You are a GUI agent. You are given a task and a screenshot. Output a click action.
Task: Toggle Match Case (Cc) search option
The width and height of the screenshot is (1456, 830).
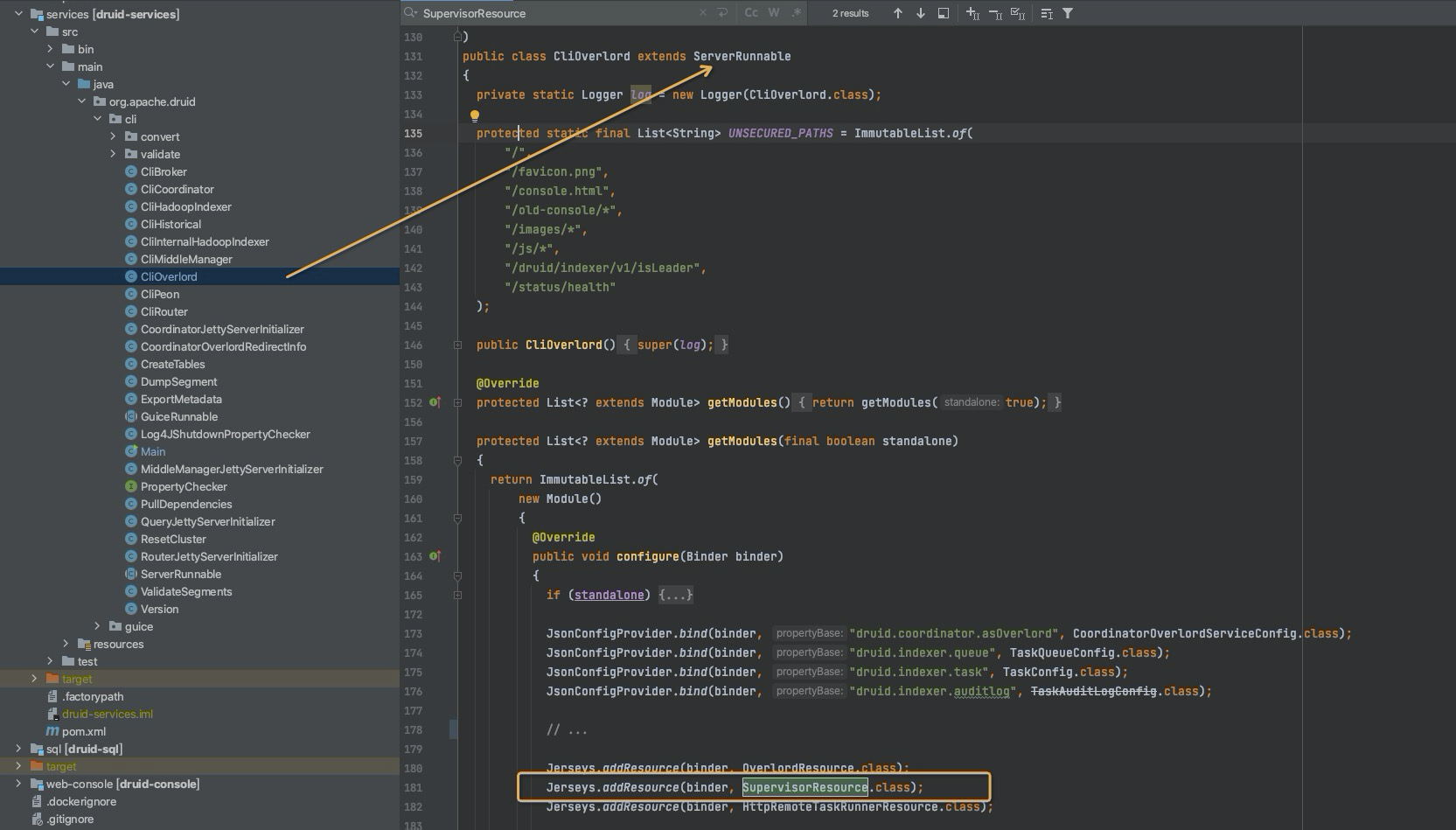click(x=751, y=13)
